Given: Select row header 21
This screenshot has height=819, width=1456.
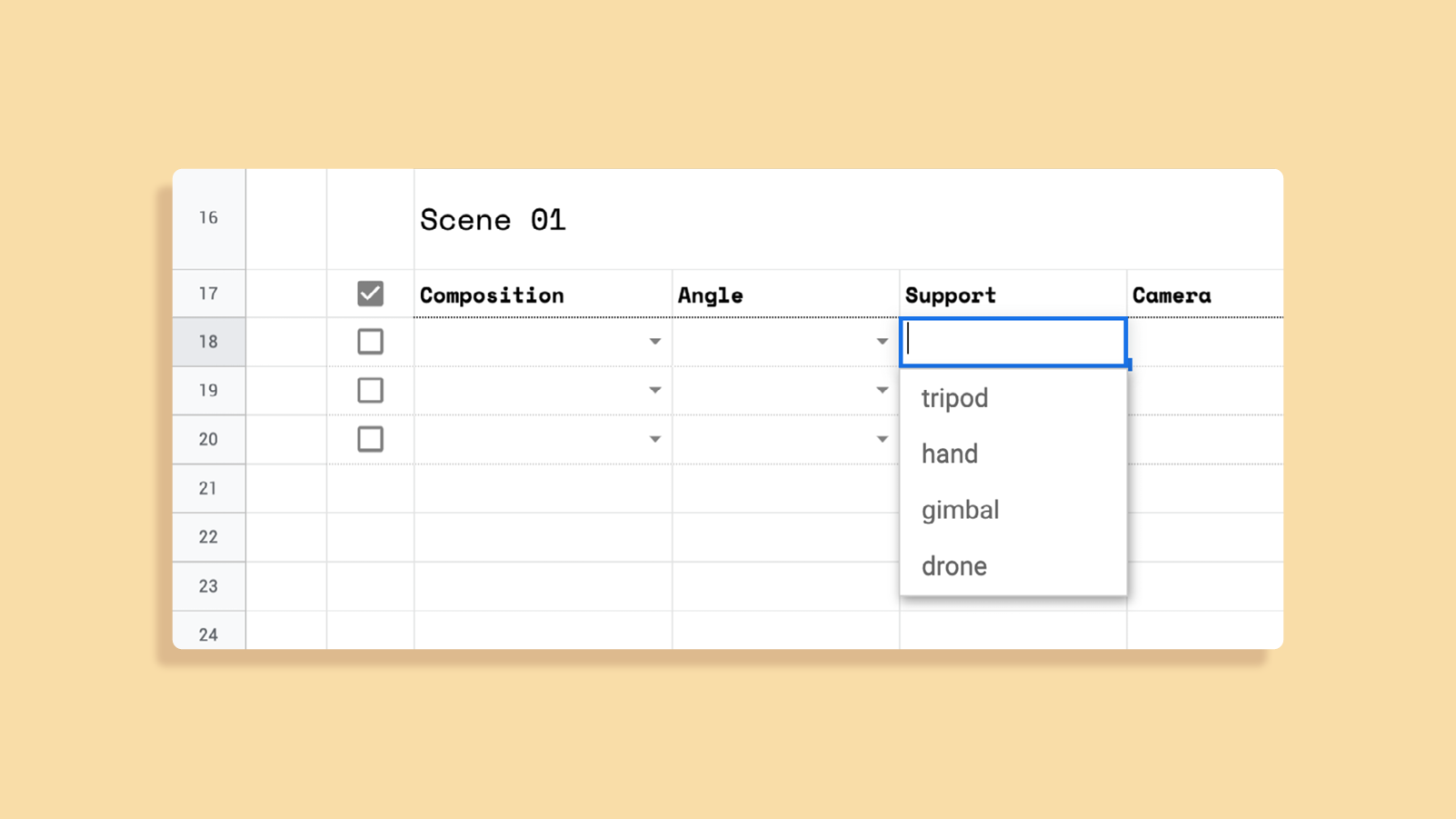Looking at the screenshot, I should pos(208,488).
